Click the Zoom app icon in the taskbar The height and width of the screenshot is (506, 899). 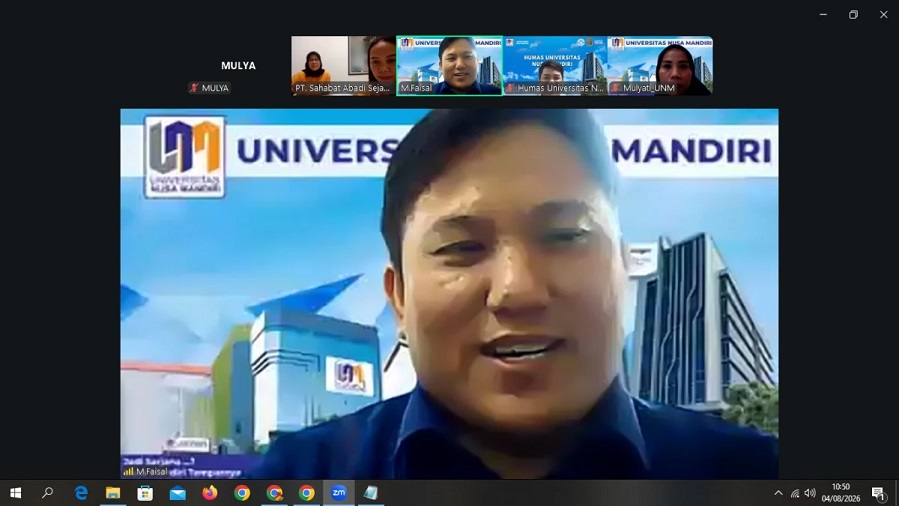click(339, 493)
